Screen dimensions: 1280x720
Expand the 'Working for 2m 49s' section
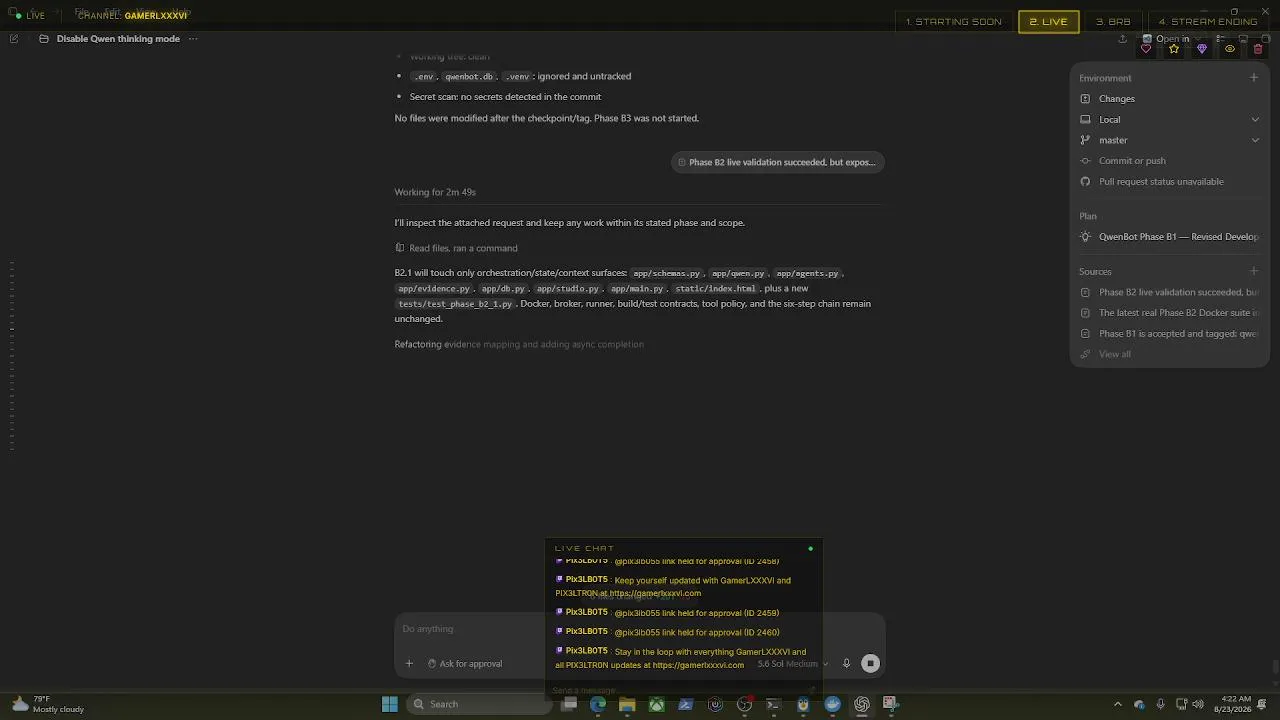[x=435, y=192]
